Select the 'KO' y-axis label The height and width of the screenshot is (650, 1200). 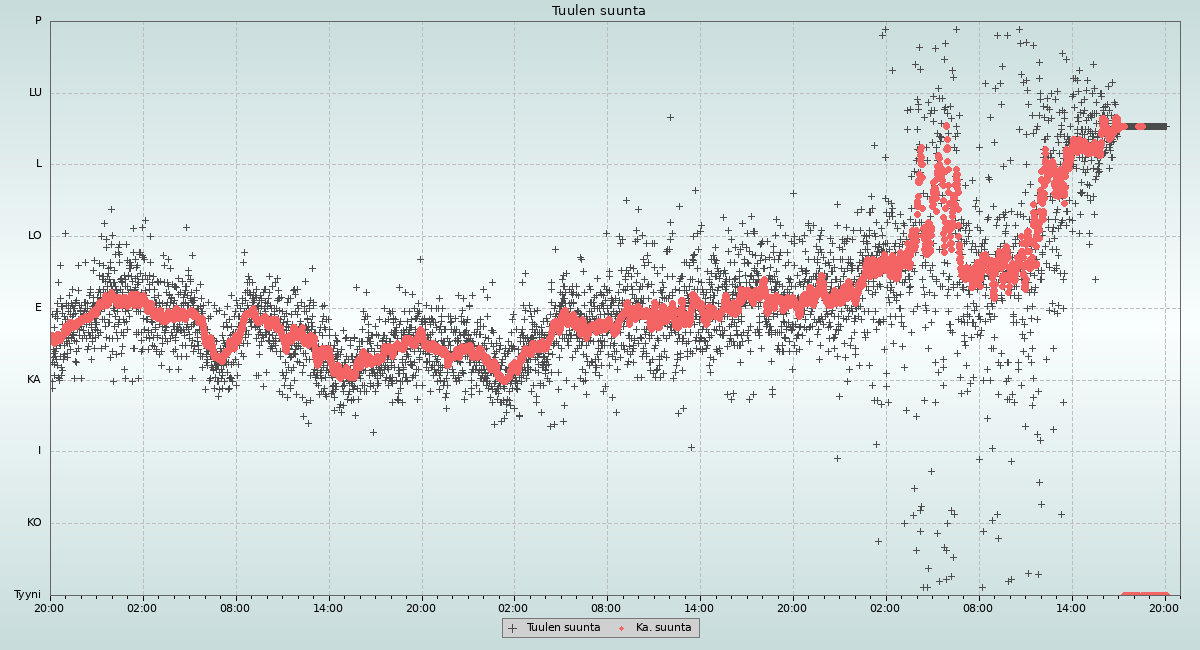pos(34,523)
